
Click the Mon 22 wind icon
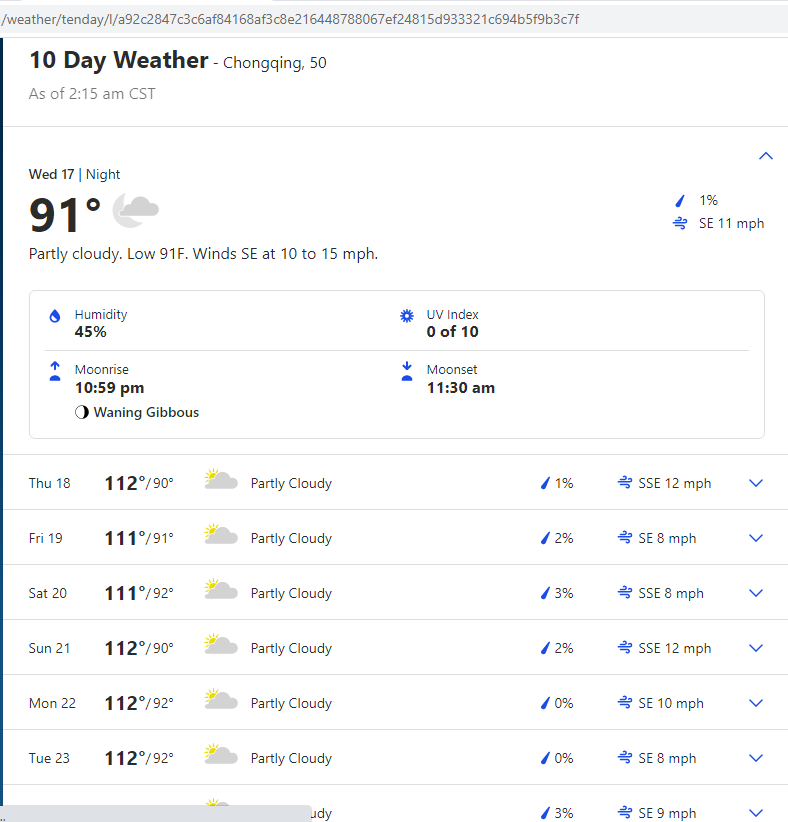(625, 703)
